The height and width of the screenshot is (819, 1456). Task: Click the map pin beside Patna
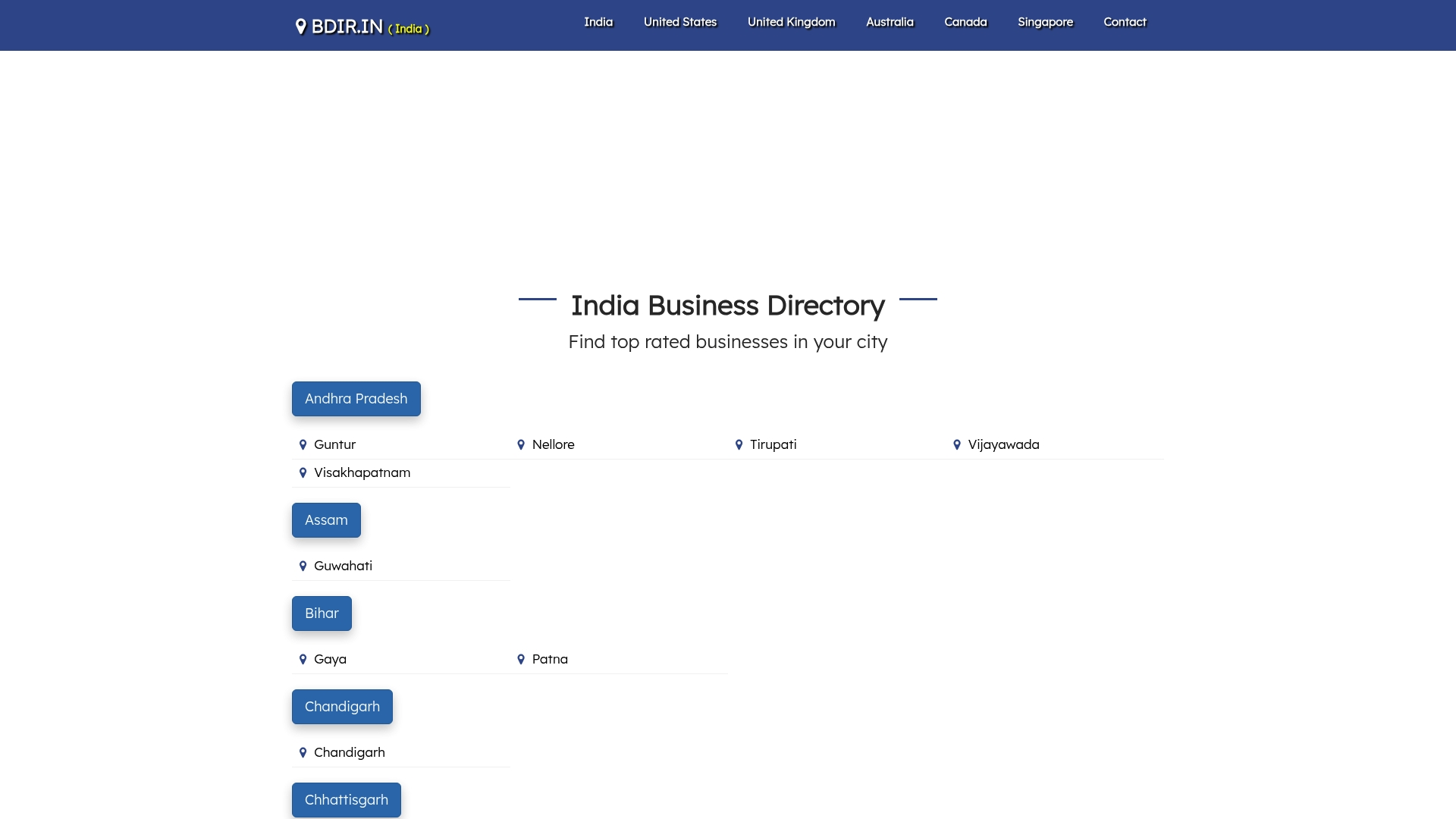[x=521, y=660]
